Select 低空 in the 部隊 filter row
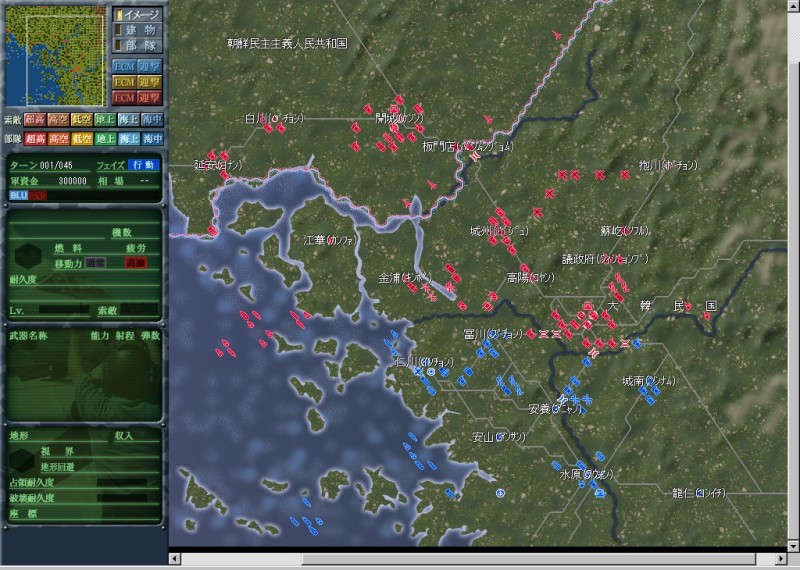The width and height of the screenshot is (800, 570). coord(82,138)
